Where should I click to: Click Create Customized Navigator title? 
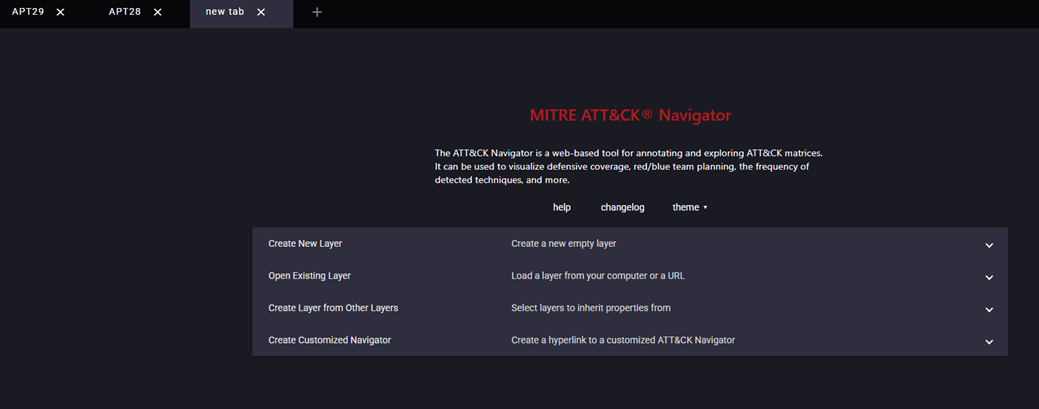pos(329,340)
